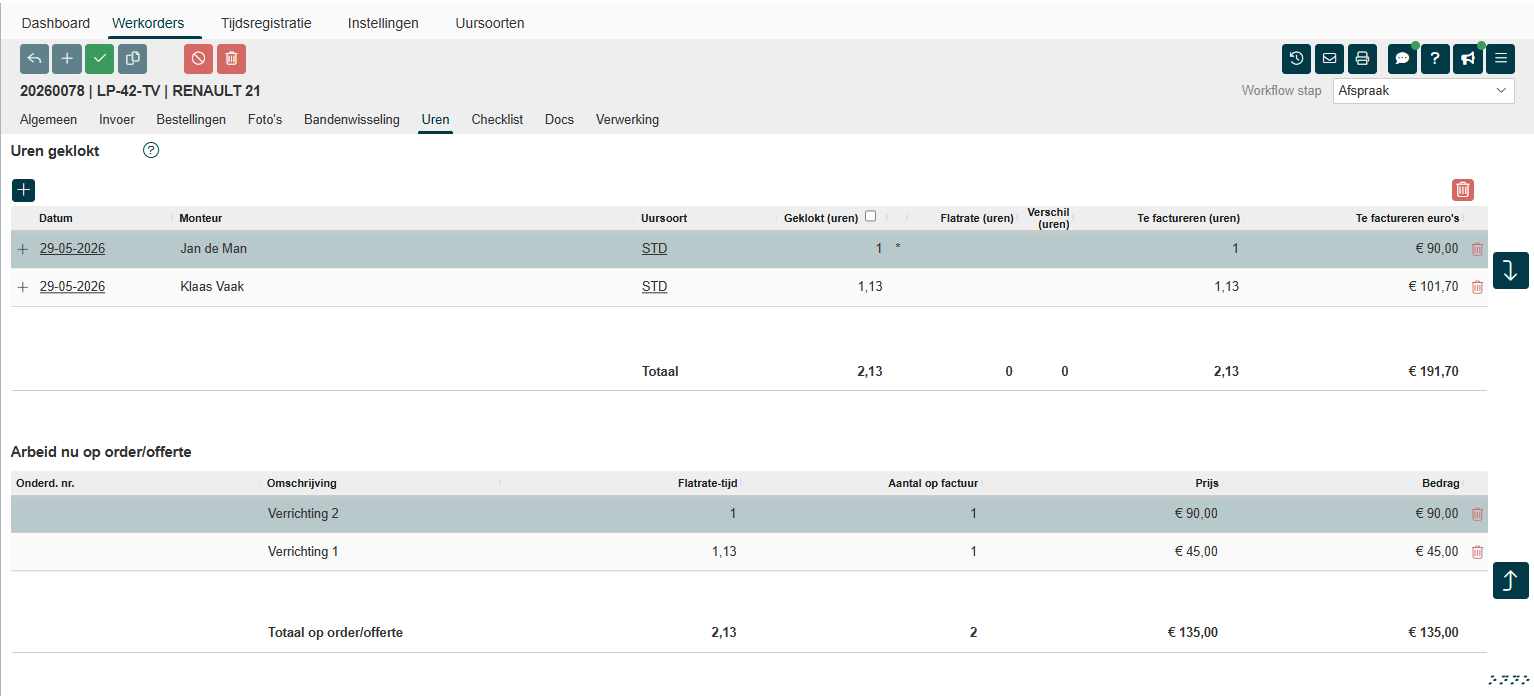This screenshot has height=696, width=1534.
Task: Open the chat bubble icon
Action: [1402, 59]
